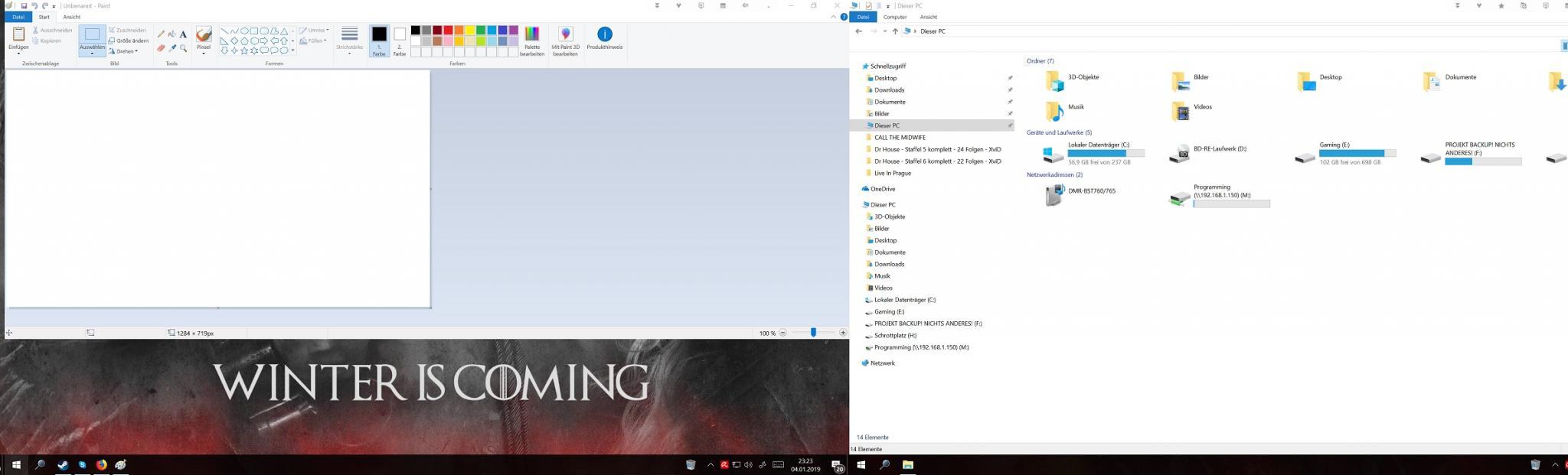Open the Gaming (E:) drive
Screen dimensions: 1568x475
(x=1345, y=153)
